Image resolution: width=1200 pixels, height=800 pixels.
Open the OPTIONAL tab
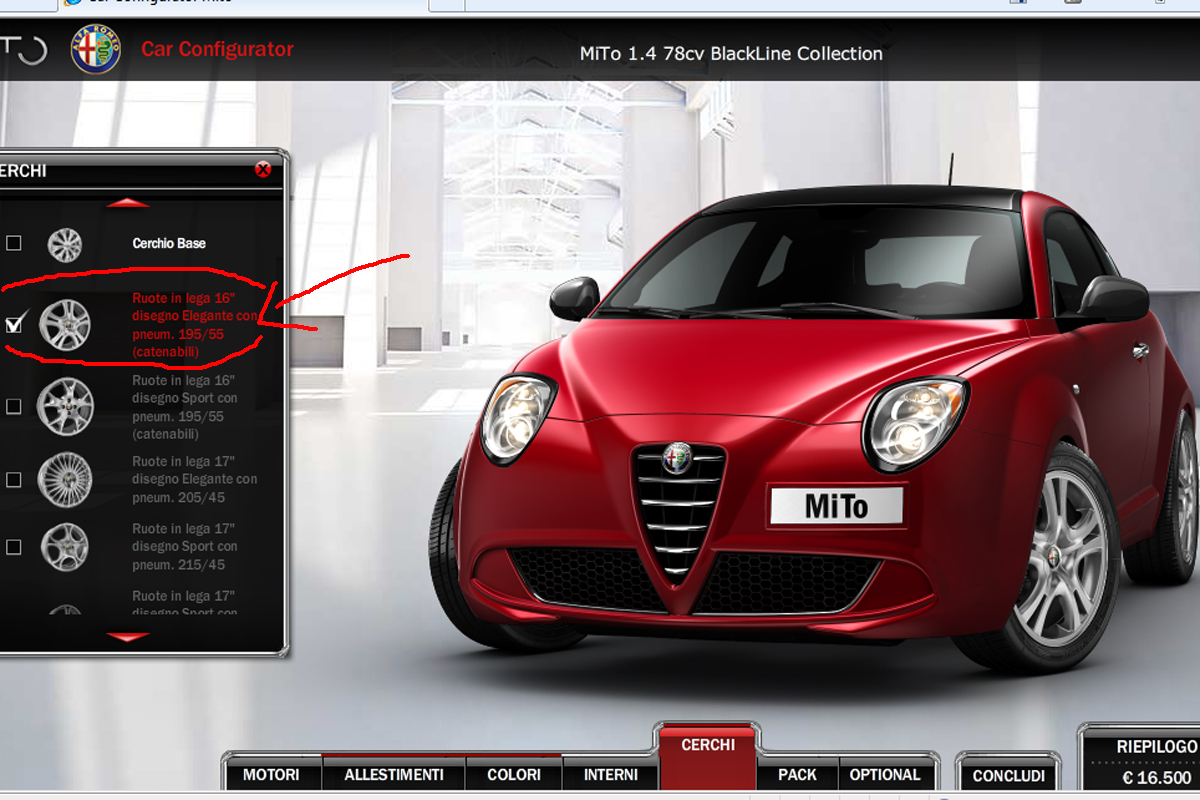point(885,775)
